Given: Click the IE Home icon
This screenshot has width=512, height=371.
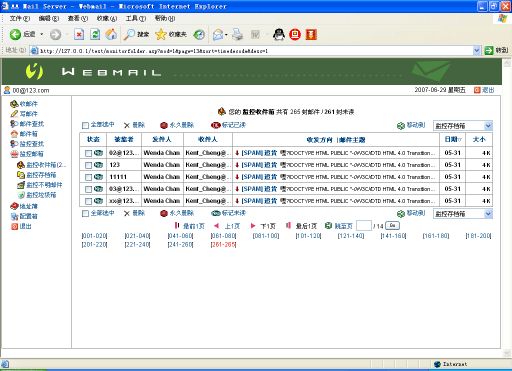Looking at the screenshot, I should 111,34.
